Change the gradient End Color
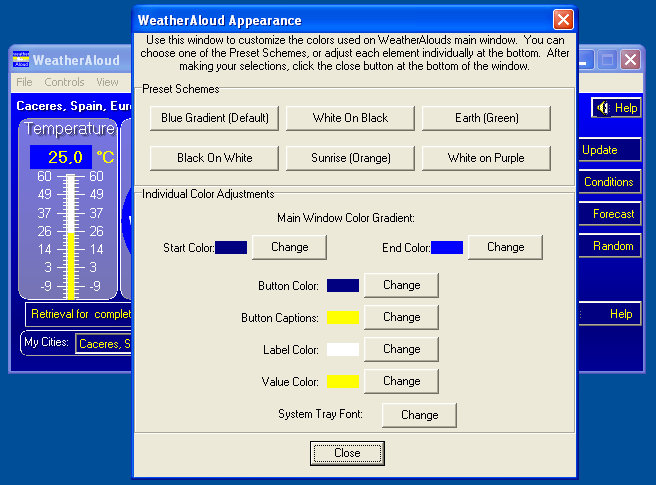Viewport: 656px width, 485px height. (505, 247)
